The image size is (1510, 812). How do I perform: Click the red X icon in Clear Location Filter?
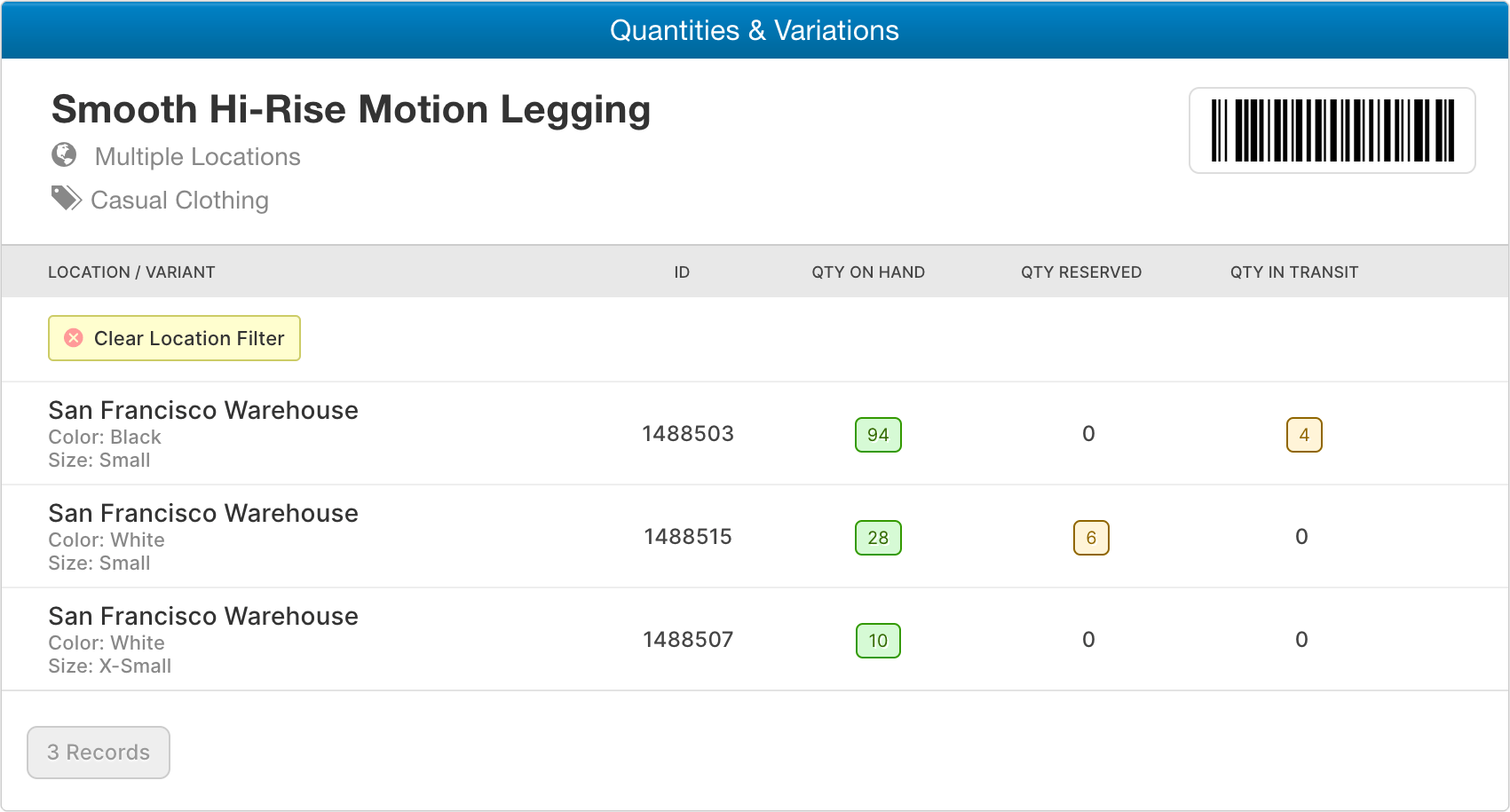[75, 338]
